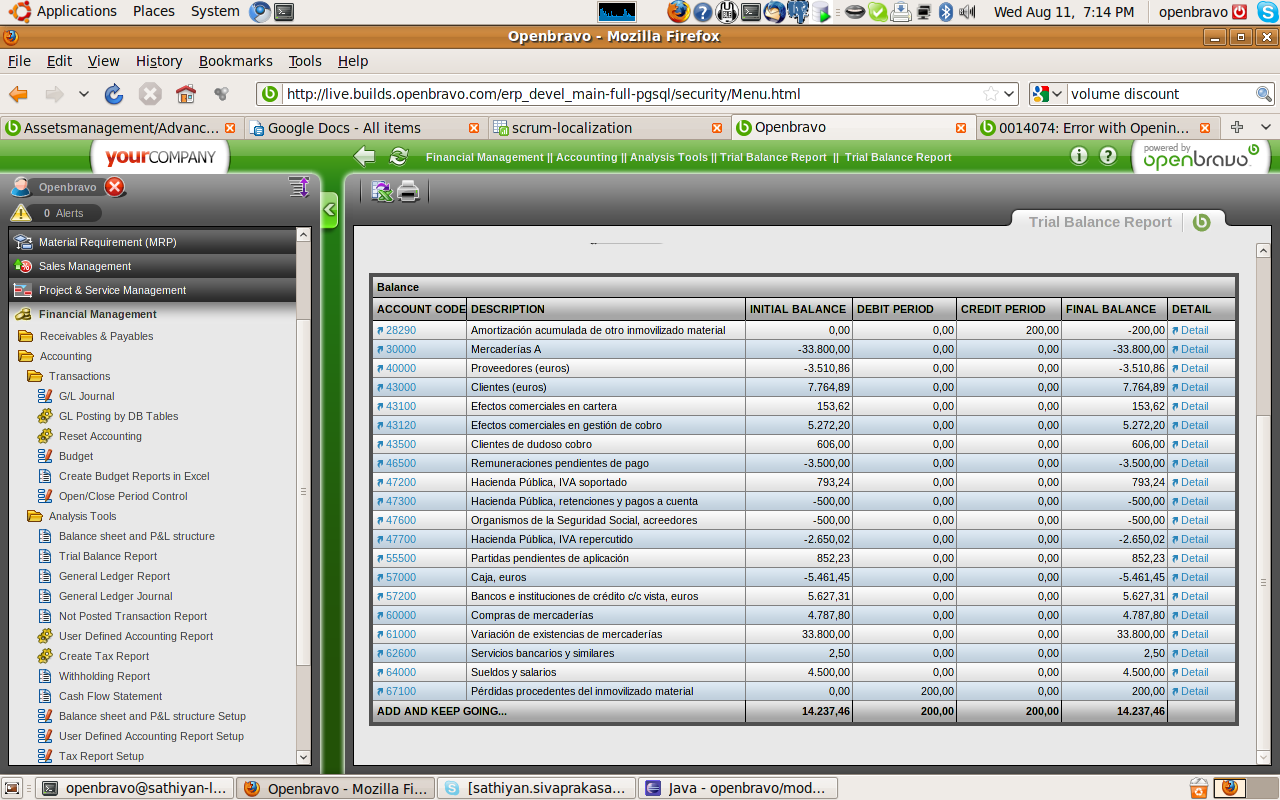Screen dimensions: 1280x800
Task: Open the Help question mark icon
Action: [1108, 156]
